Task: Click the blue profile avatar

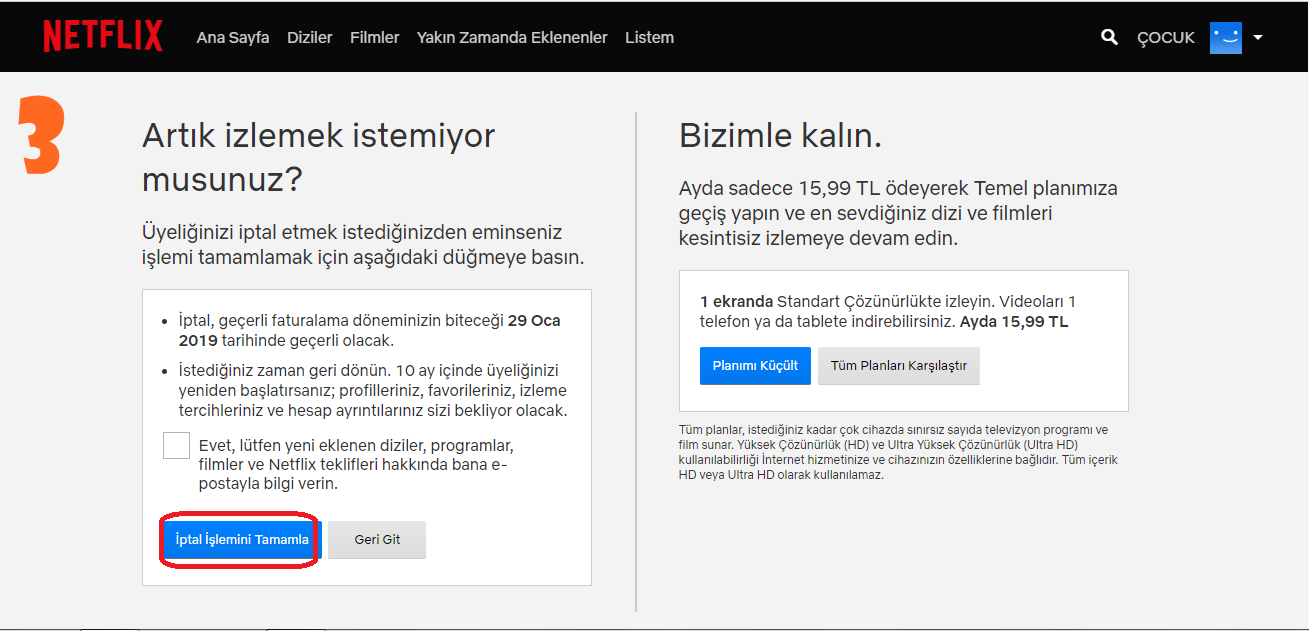Action: 1225,37
